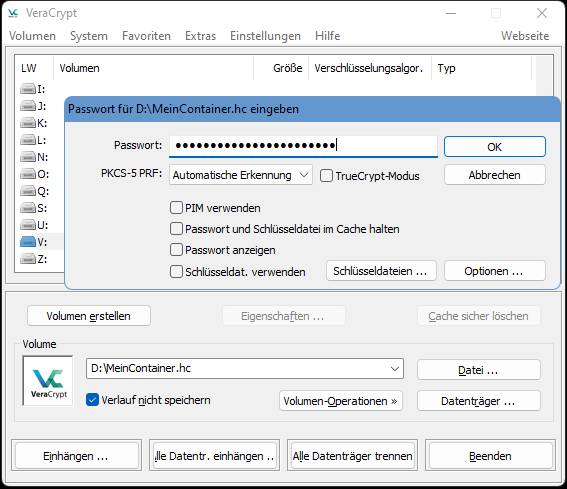Sort by LW column header
The image size is (567, 489).
coord(34,68)
